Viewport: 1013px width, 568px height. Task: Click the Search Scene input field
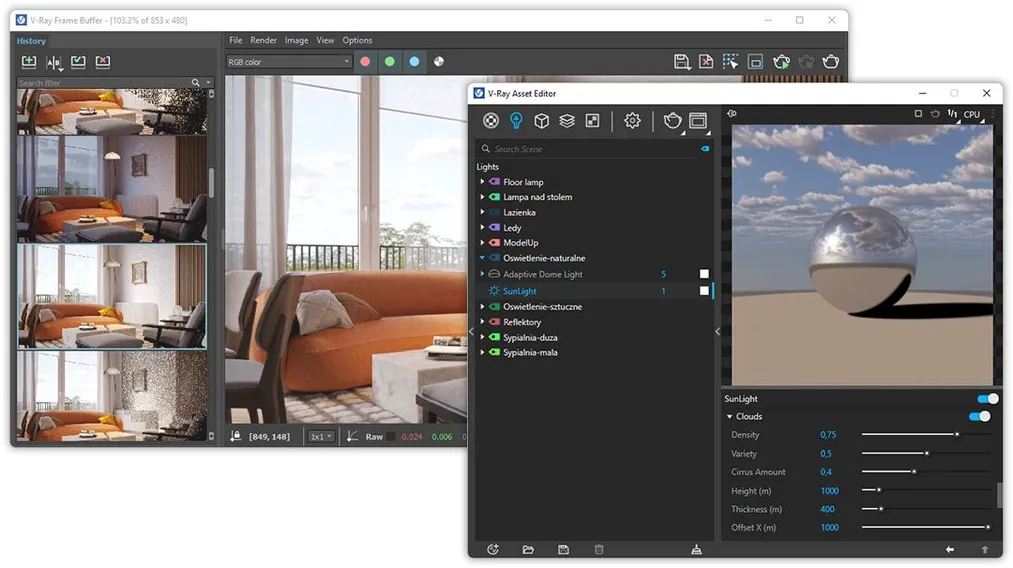pos(590,149)
